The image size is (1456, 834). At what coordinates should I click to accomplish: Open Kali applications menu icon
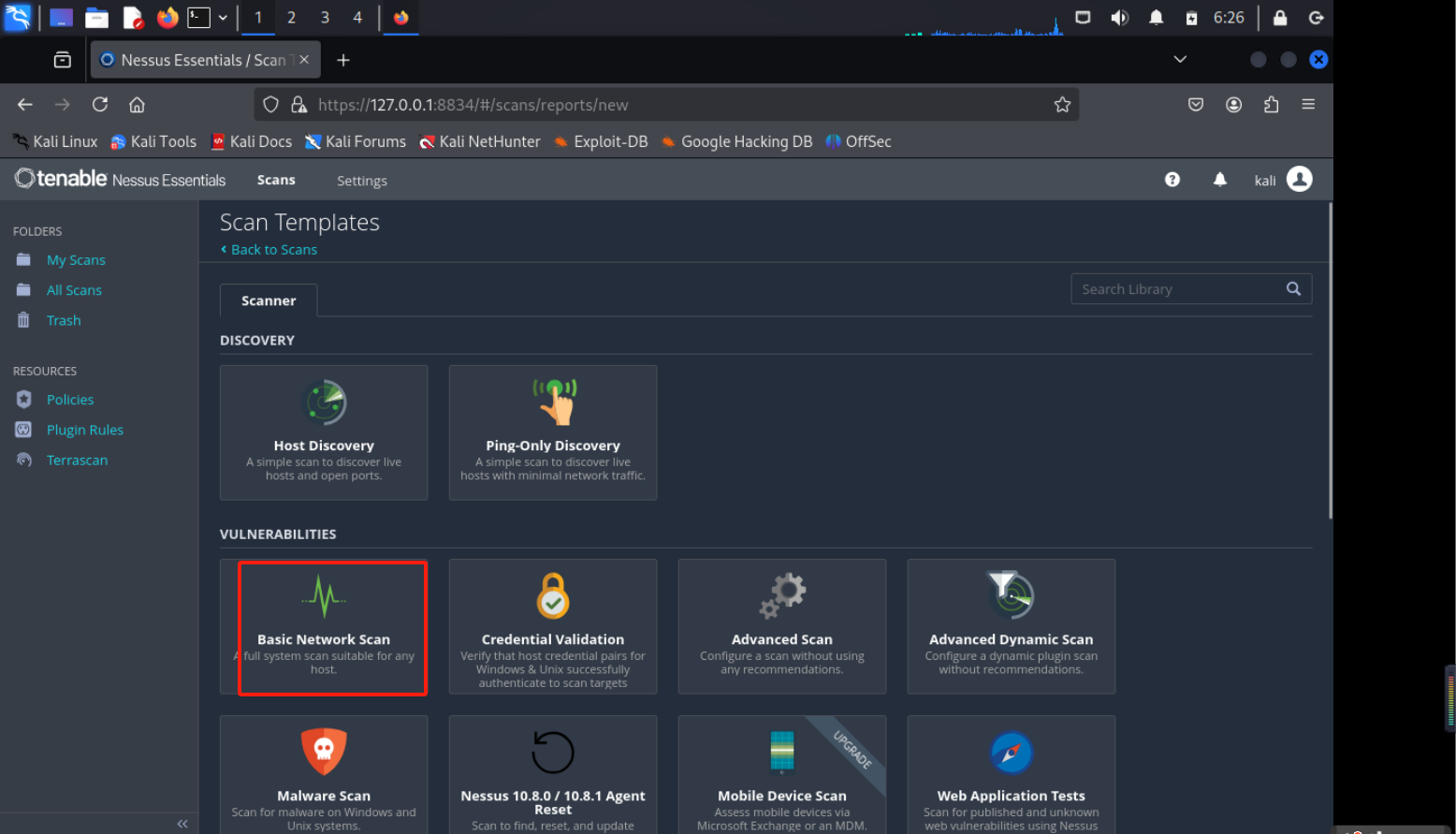[17, 17]
